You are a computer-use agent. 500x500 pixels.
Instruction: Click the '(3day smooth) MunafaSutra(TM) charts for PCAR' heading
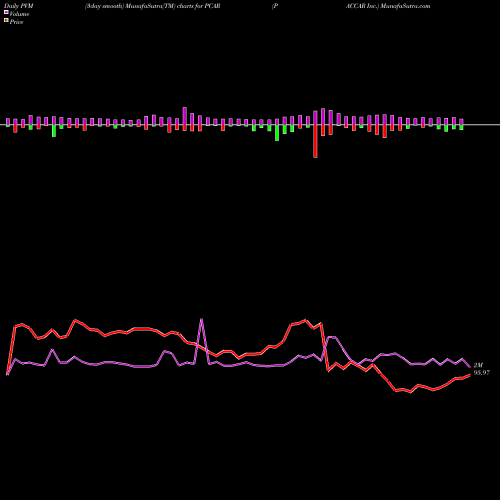coord(153,6)
